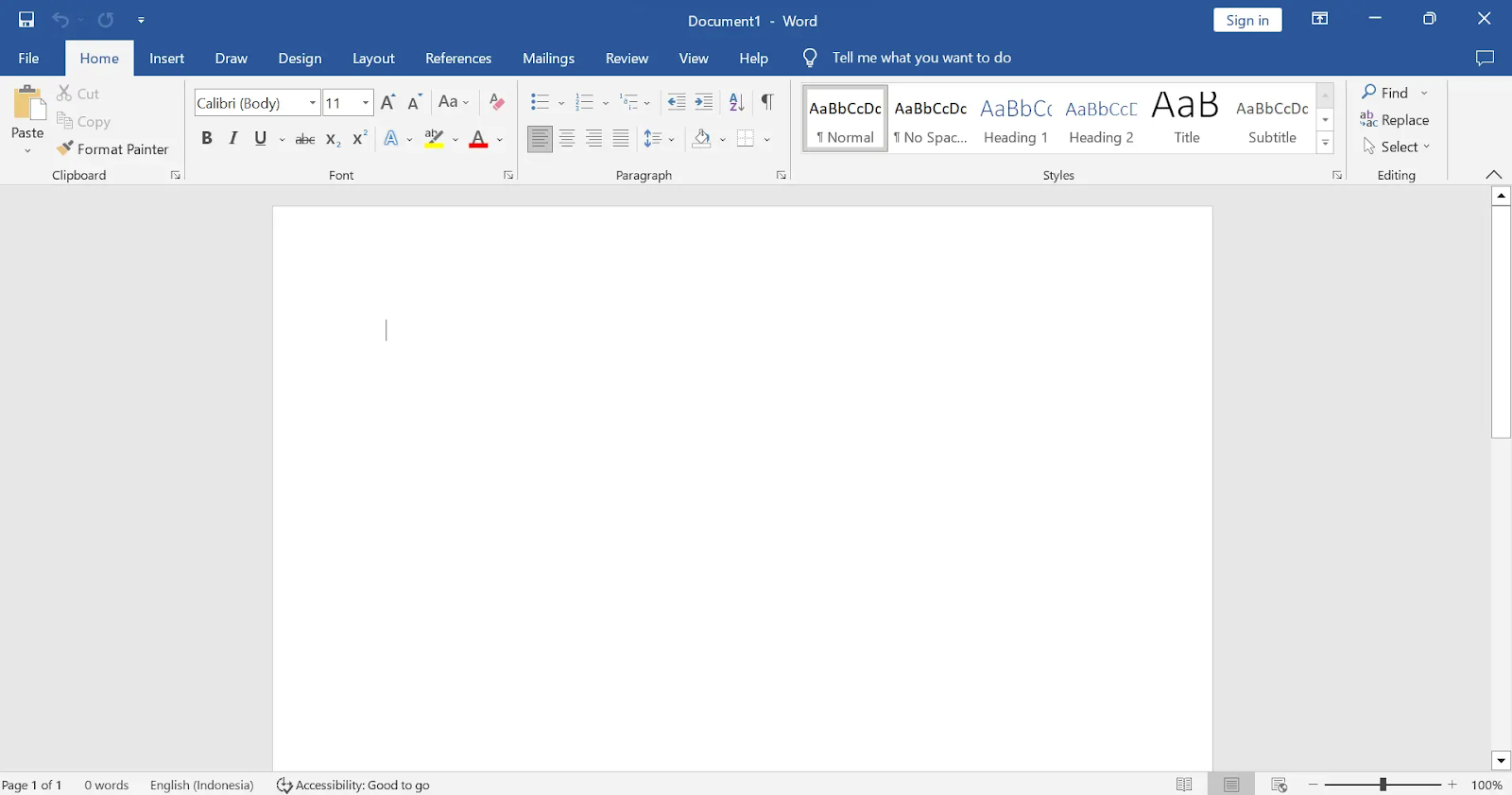Open the Layout ribbon tab

tap(373, 59)
